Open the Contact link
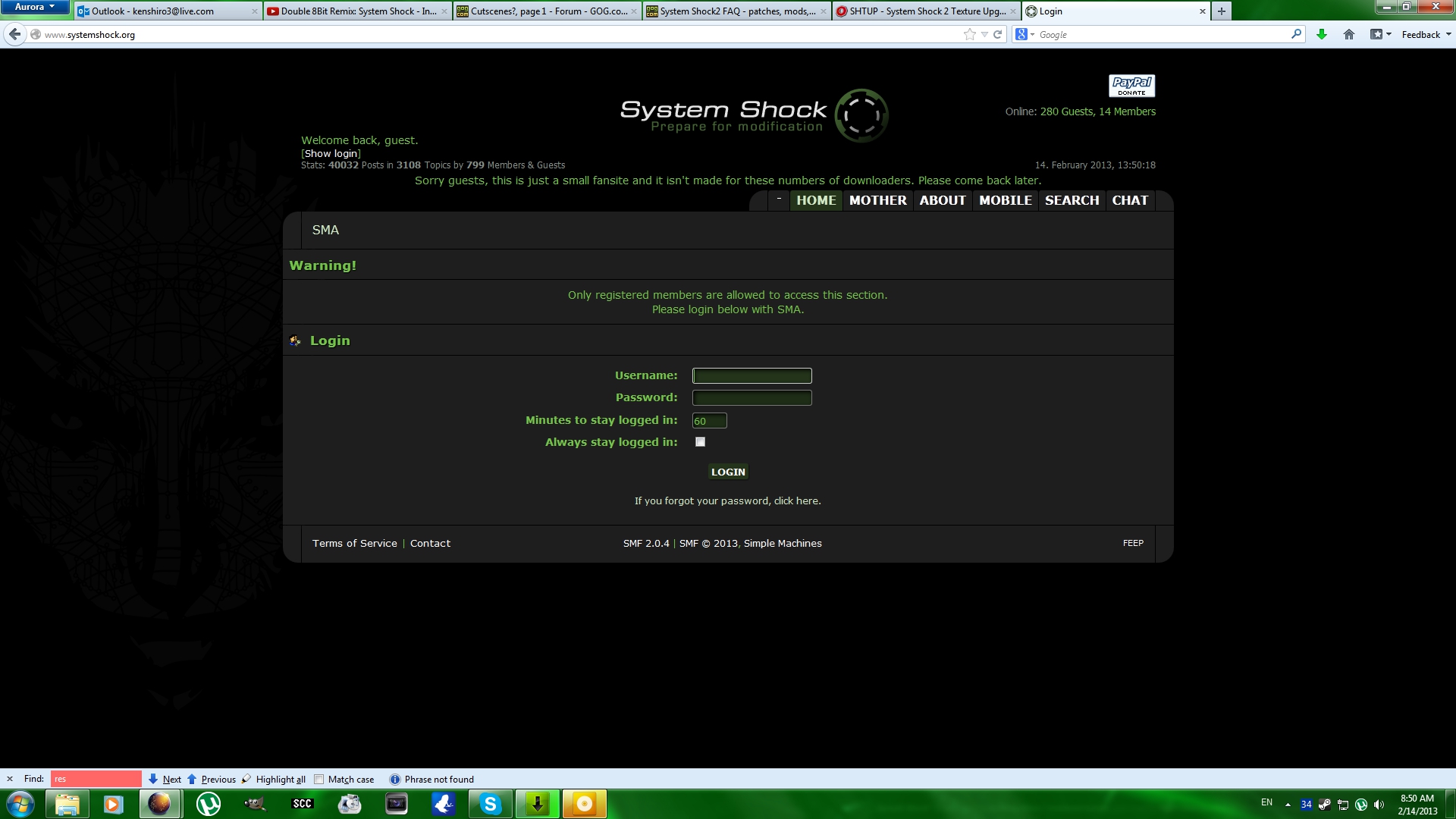This screenshot has height=819, width=1456. [430, 543]
